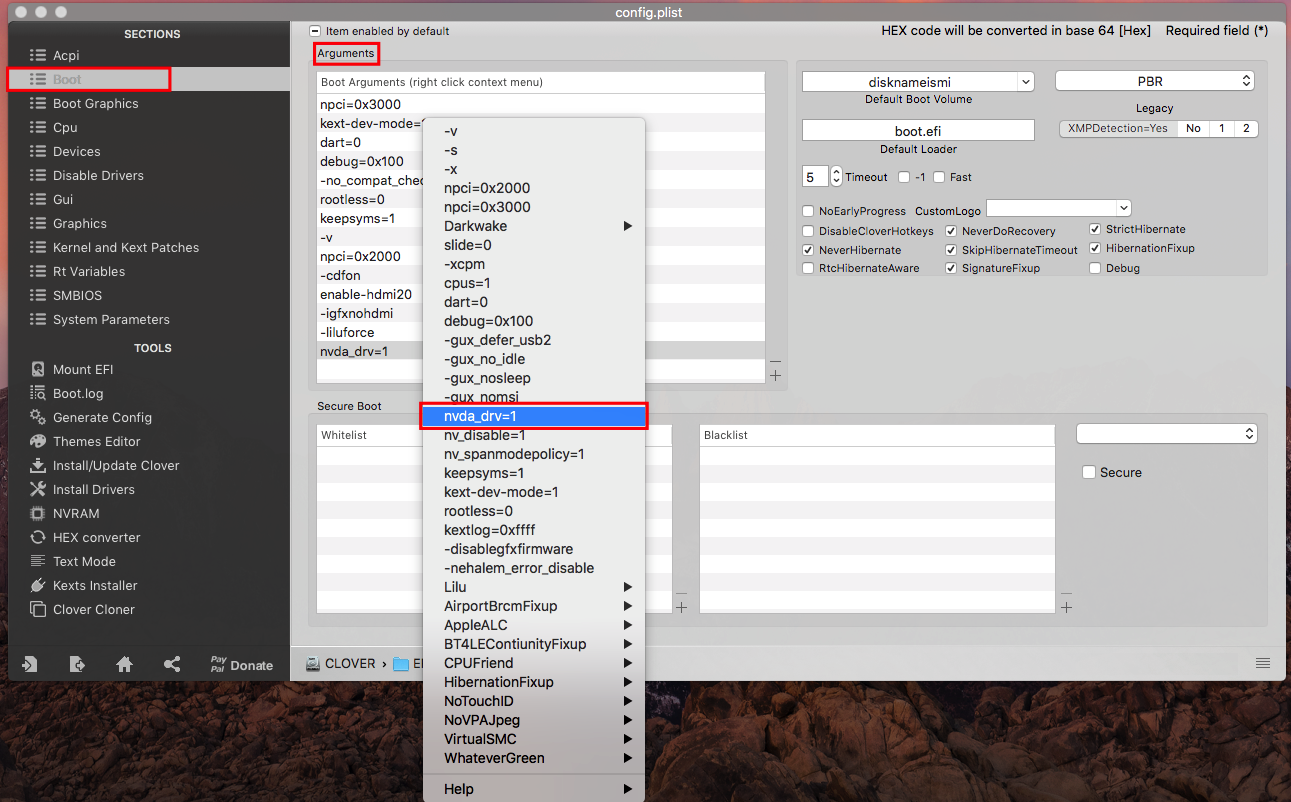Open the Mount EFI tool
1291x802 pixels.
point(82,369)
